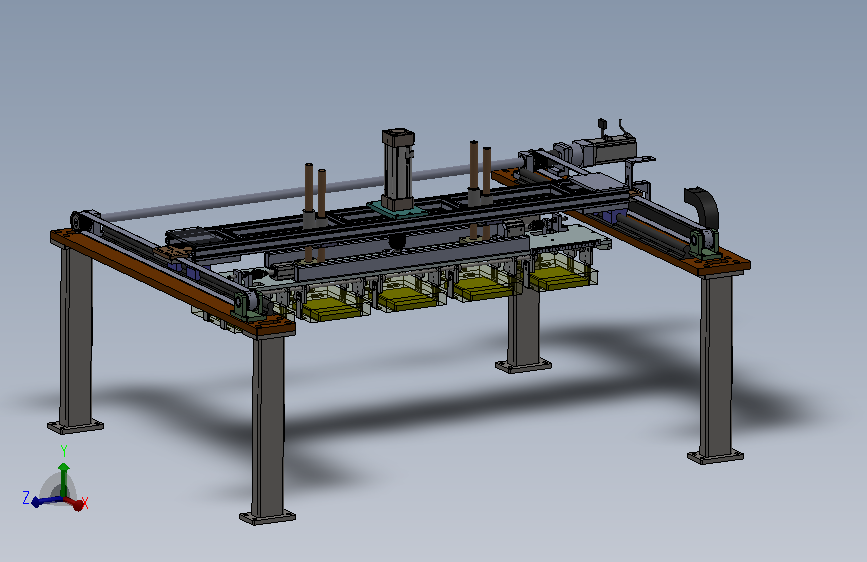Select the rightmost yellow gripper tray
This screenshot has height=562, width=867.
point(560,279)
